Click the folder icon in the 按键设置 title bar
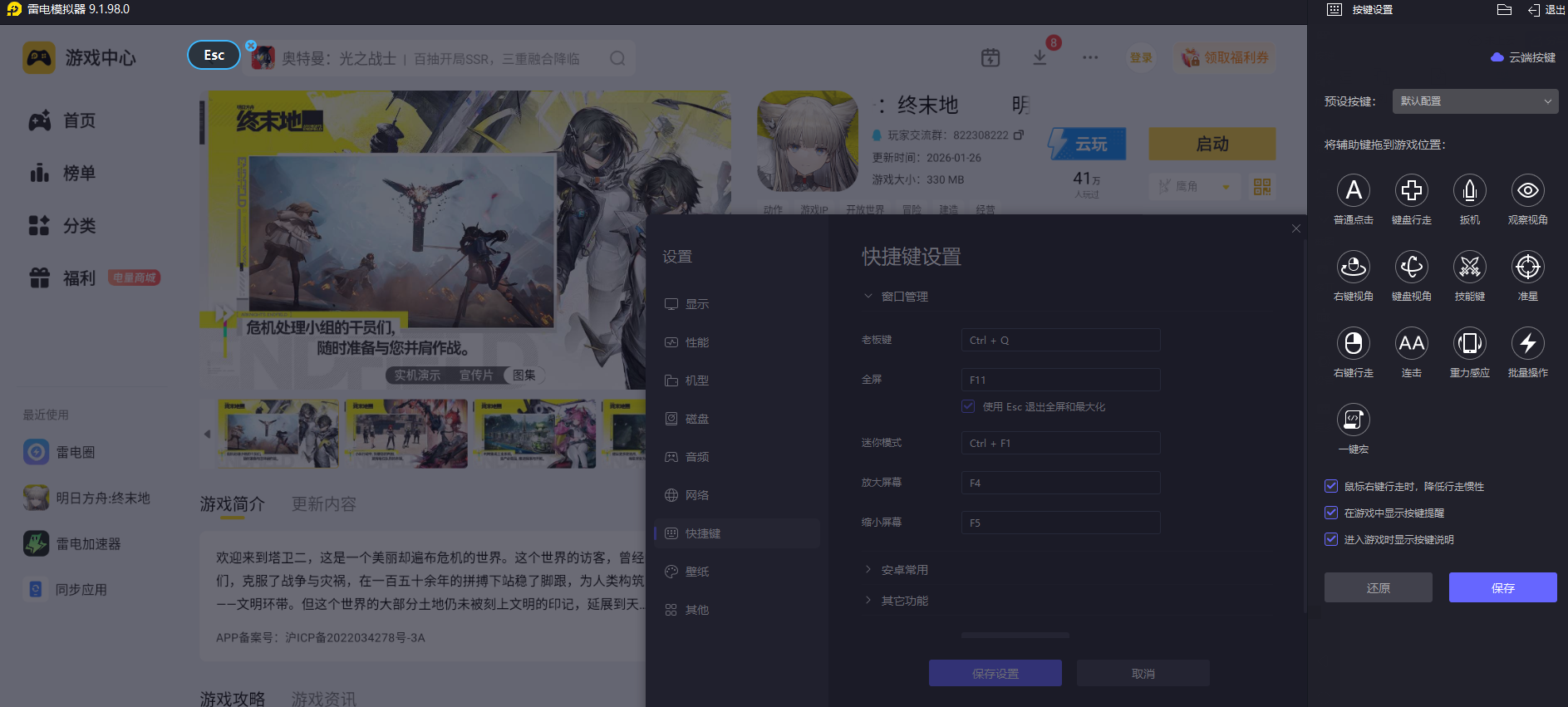This screenshot has width=1568, height=707. coord(1504,10)
